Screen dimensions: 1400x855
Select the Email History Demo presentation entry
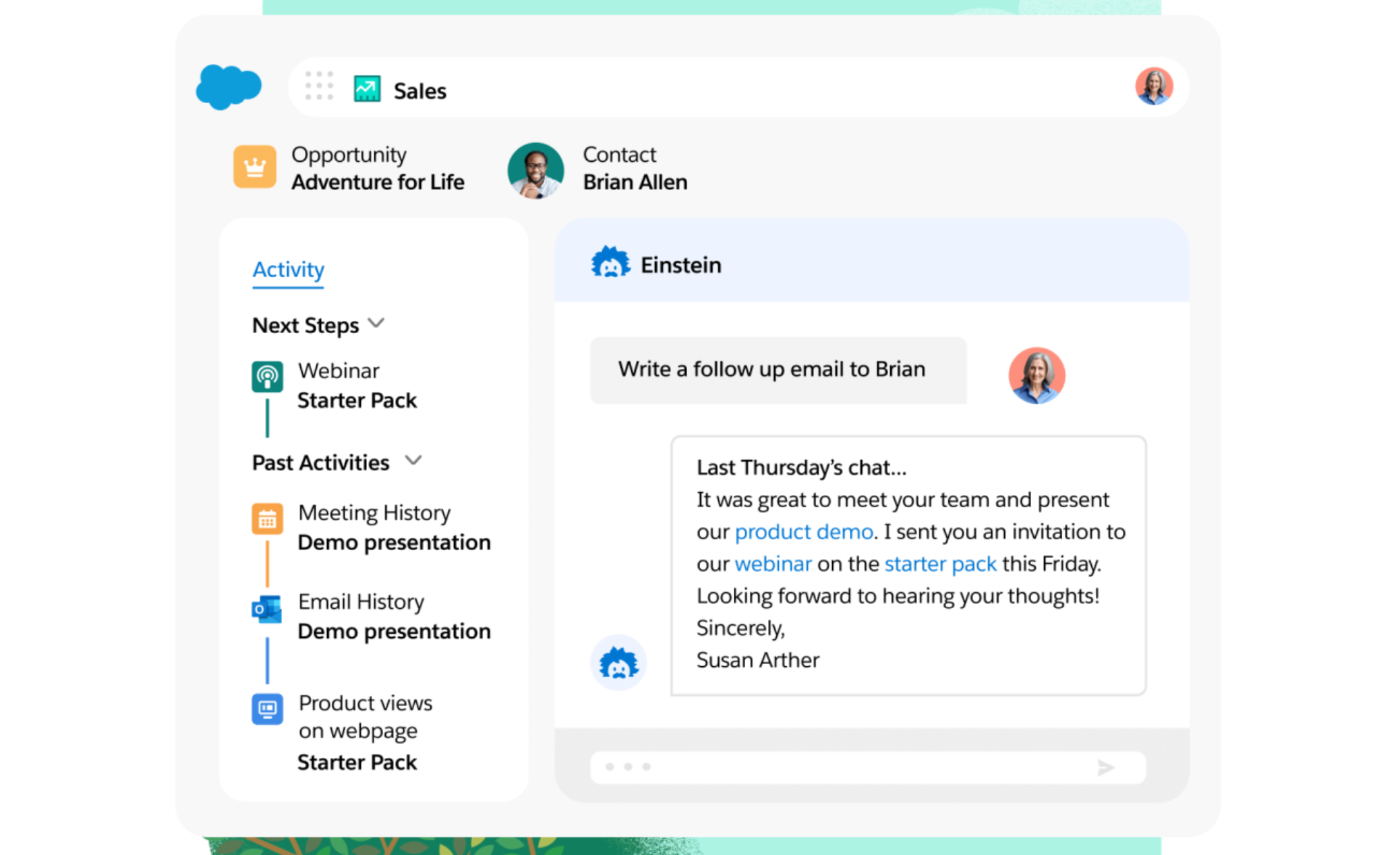pos(394,631)
